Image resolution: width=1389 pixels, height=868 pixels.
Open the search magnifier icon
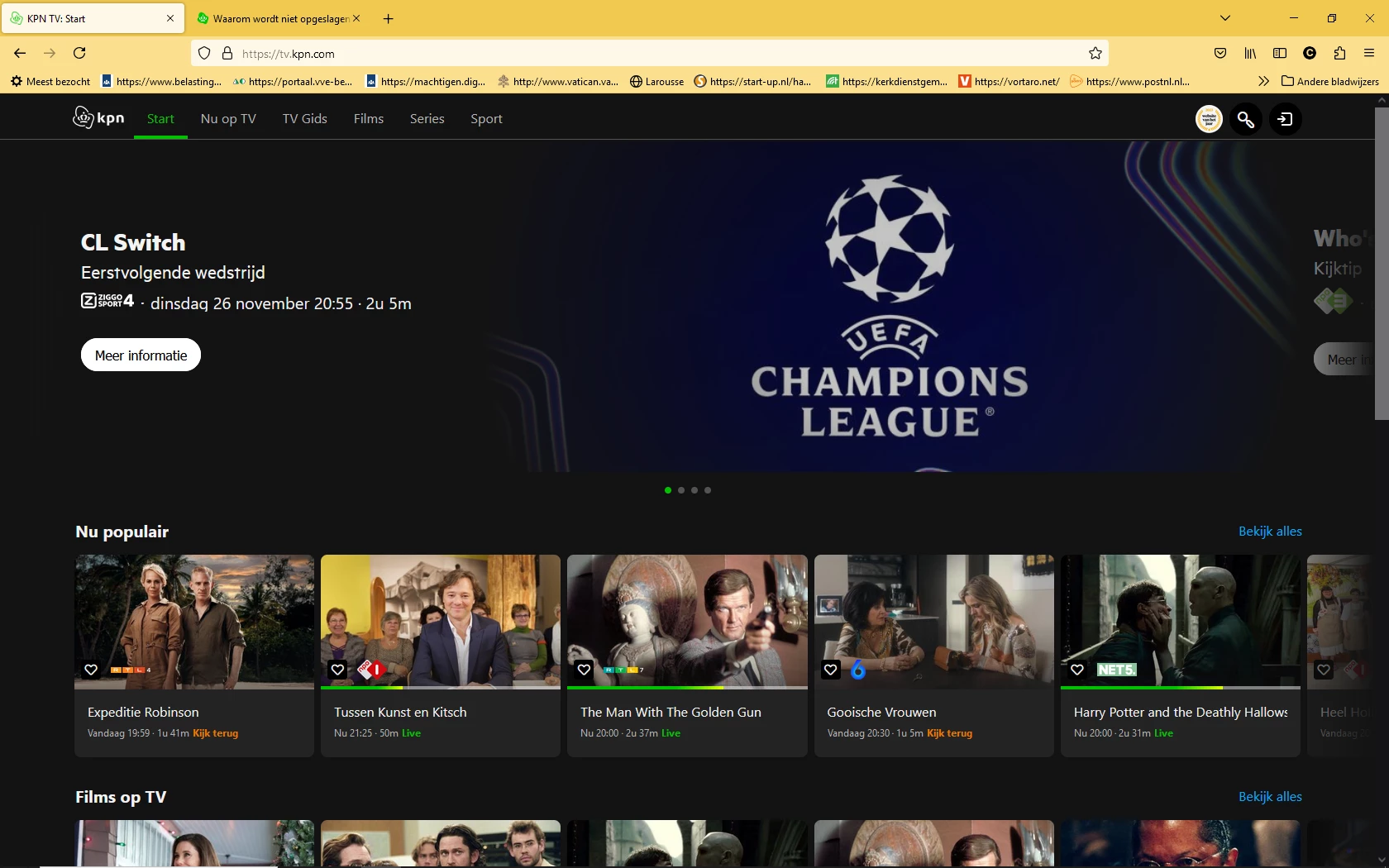point(1246,119)
